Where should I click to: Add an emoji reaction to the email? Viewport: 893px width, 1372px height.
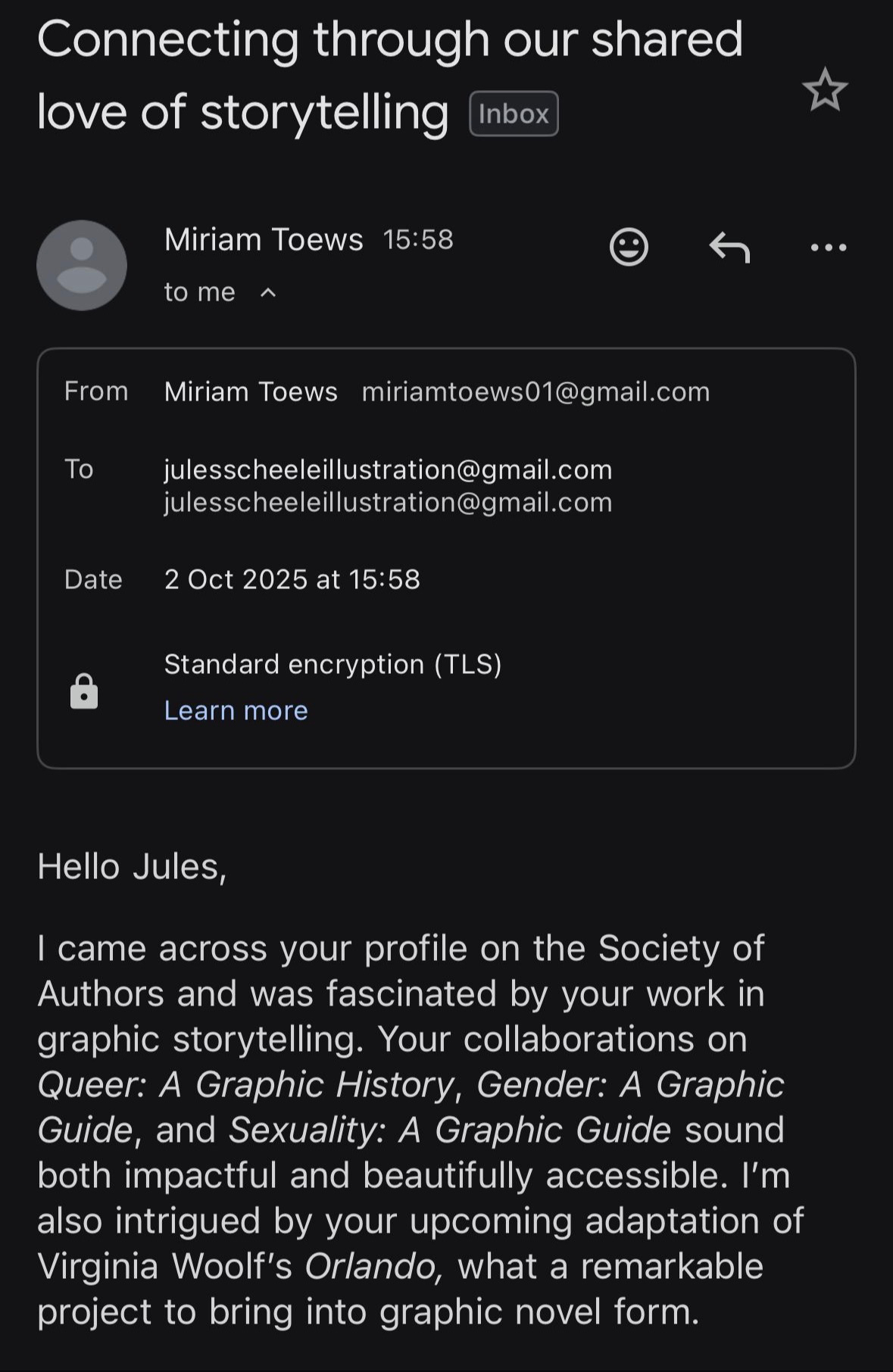click(x=629, y=247)
